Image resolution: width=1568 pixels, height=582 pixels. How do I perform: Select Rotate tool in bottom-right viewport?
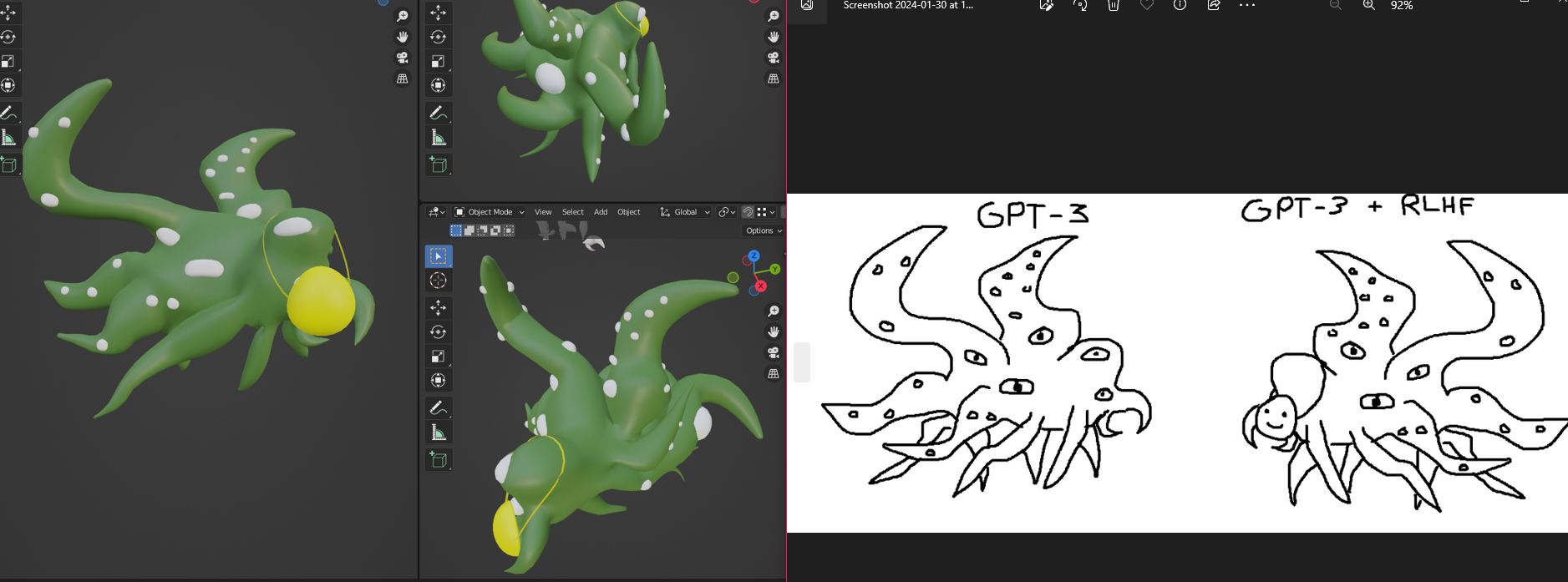(439, 332)
